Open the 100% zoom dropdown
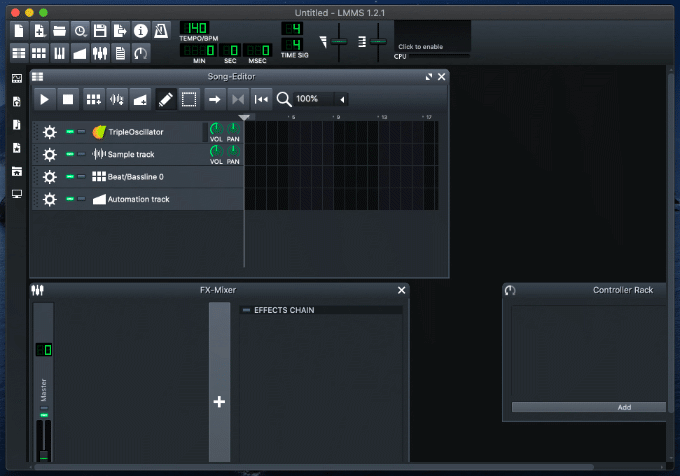Screen dimensions: 680x476 click(x=321, y=99)
